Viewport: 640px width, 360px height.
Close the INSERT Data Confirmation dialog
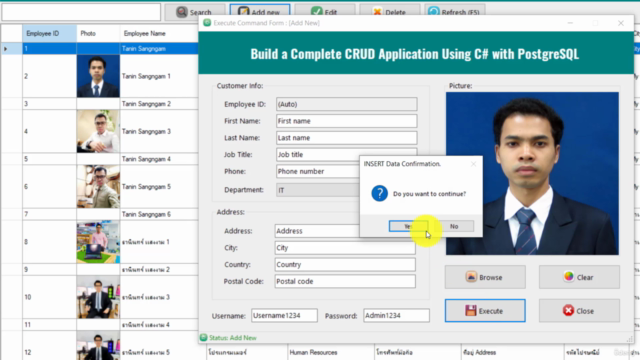tap(473, 164)
